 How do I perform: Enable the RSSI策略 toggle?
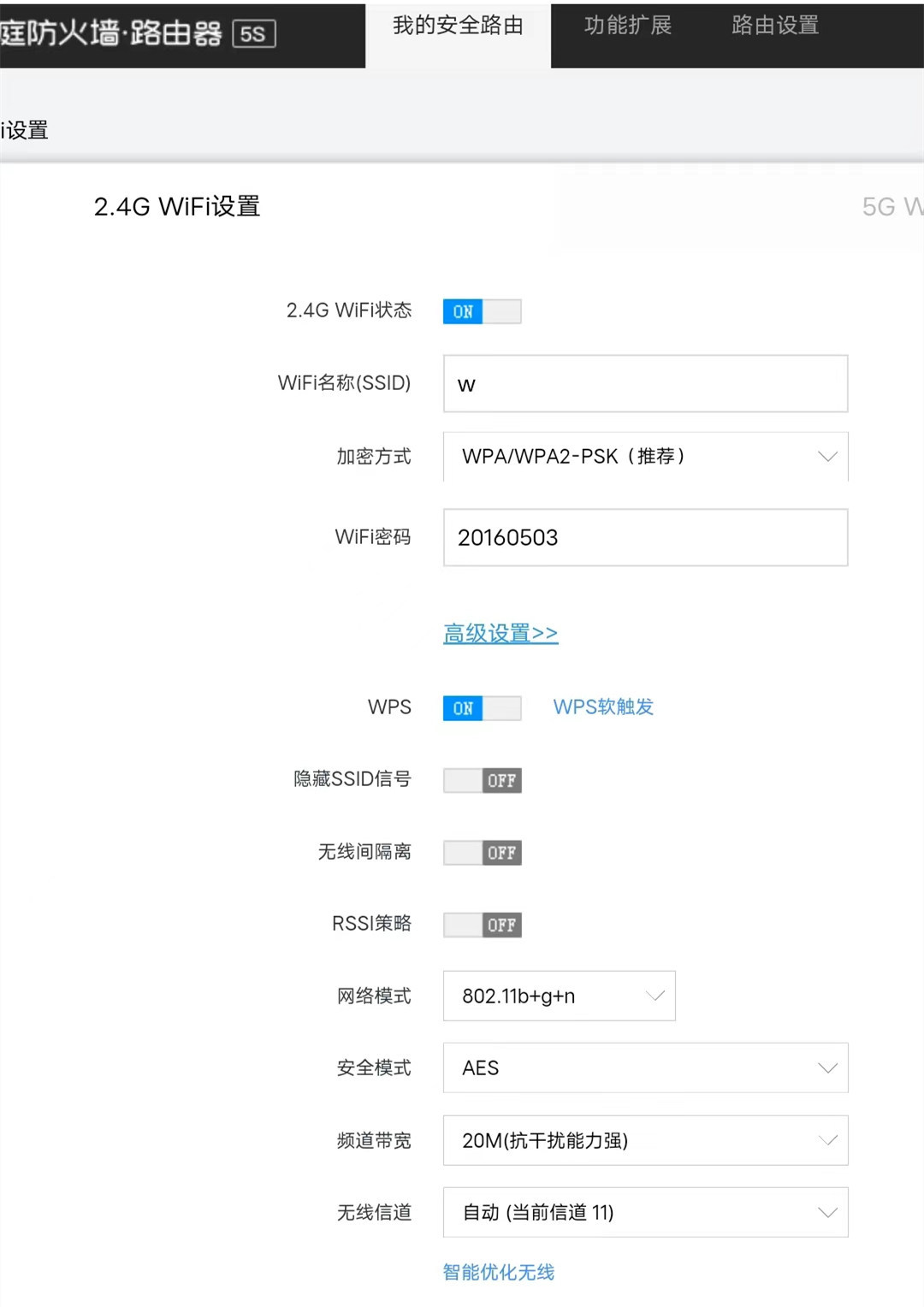click(x=482, y=925)
